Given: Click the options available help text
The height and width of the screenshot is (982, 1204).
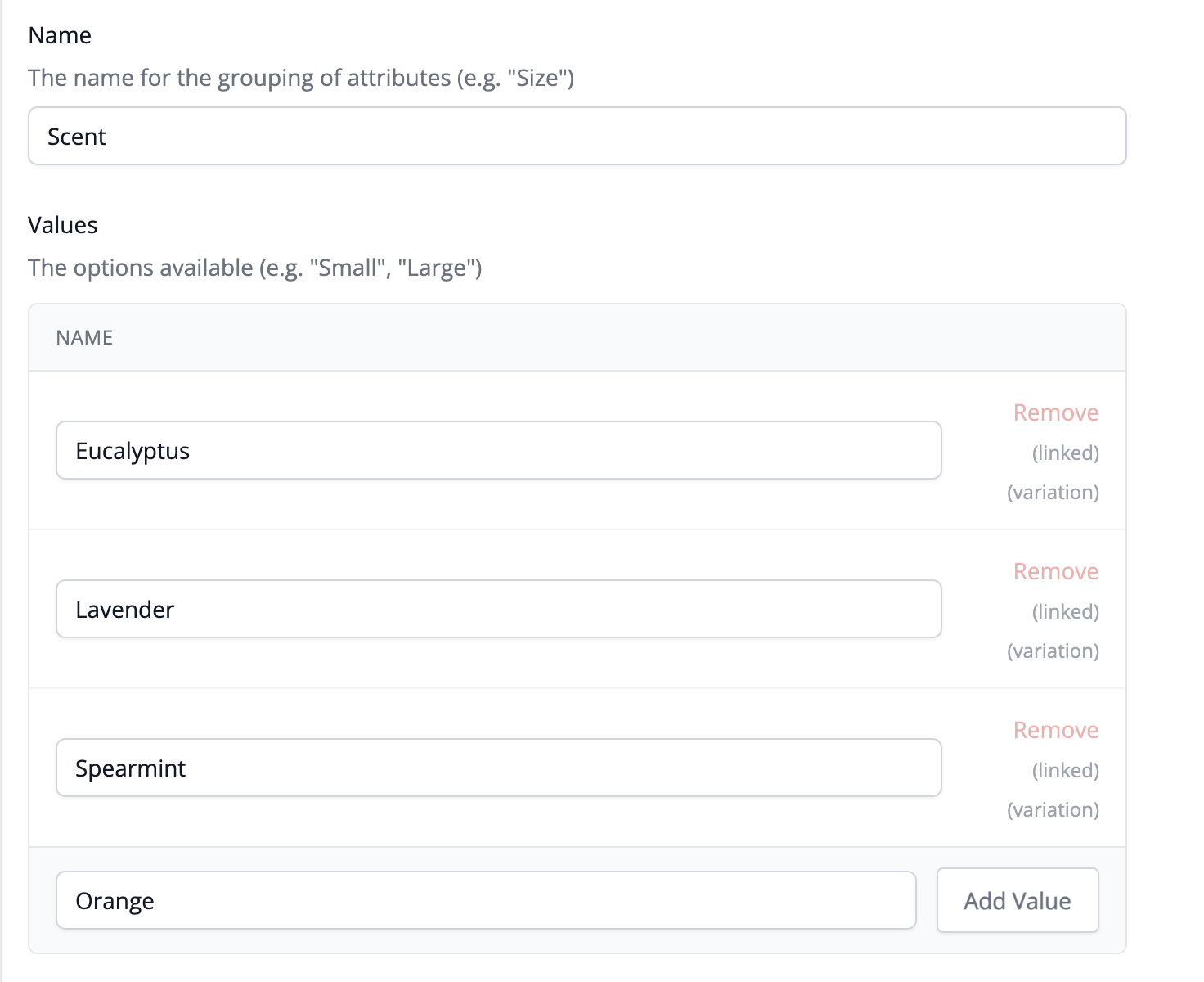Looking at the screenshot, I should 255,268.
